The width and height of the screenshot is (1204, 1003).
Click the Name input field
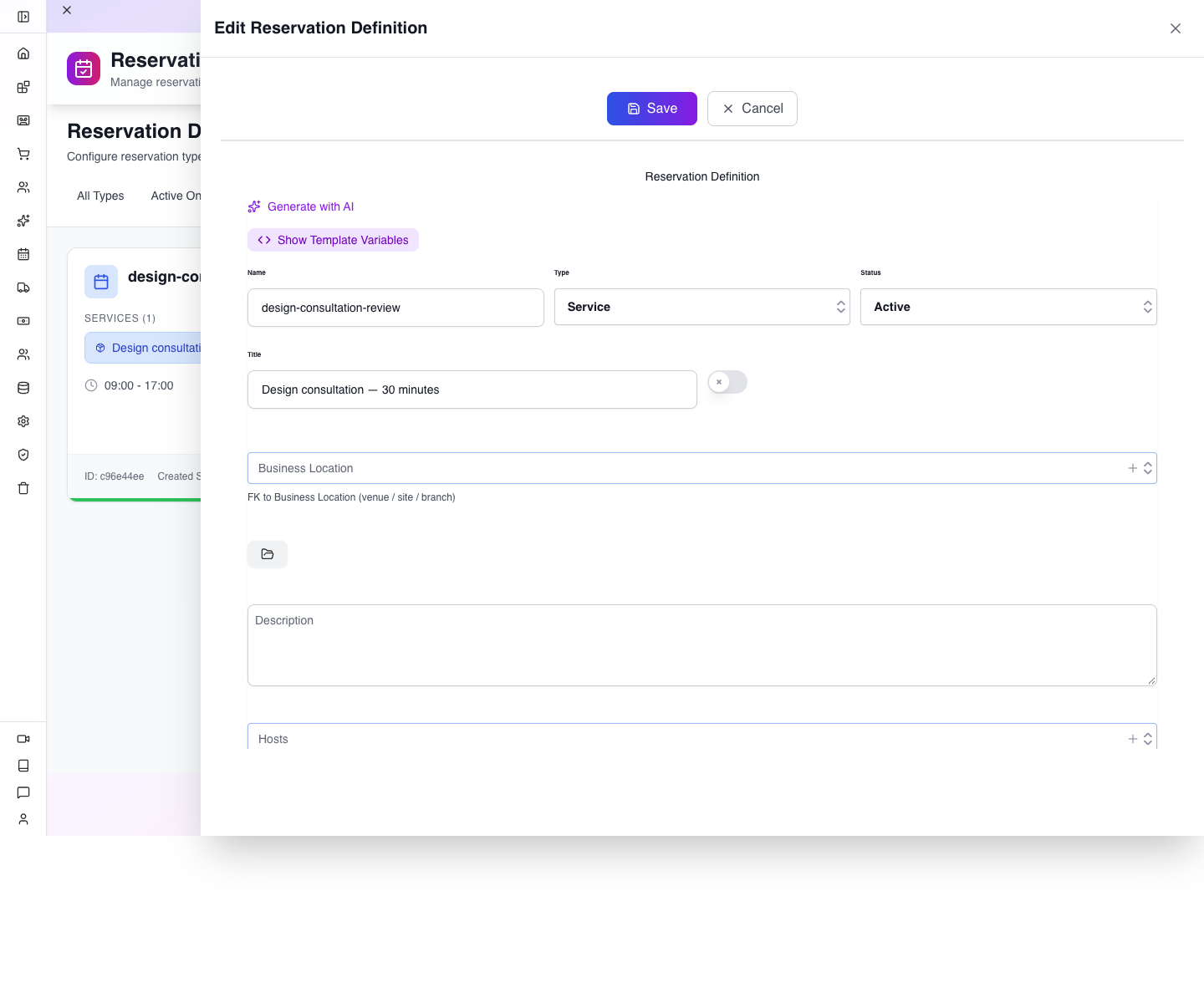pyautogui.click(x=395, y=308)
